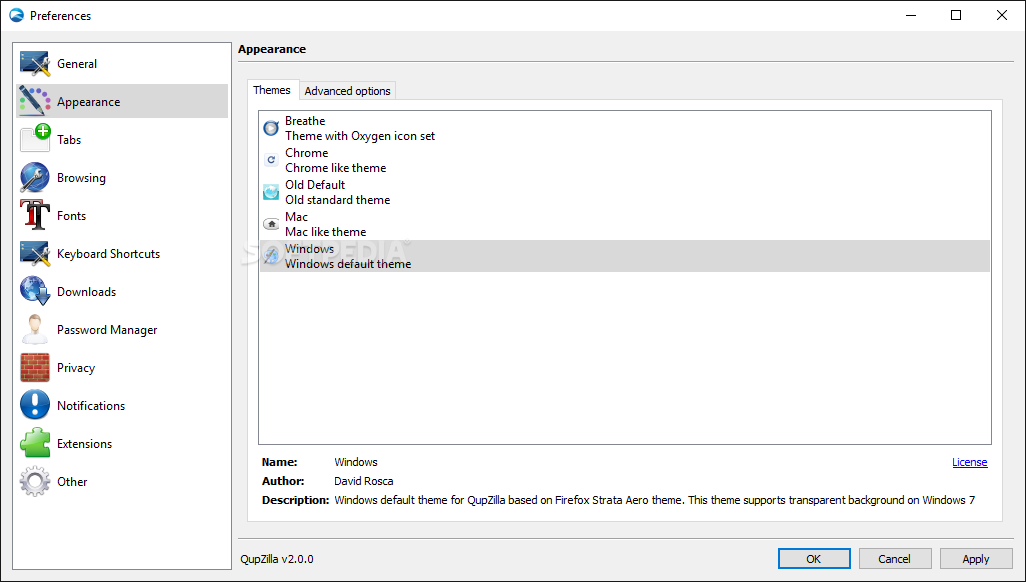Open Password Manager section
Screen dimensions: 1026x582
tap(122, 329)
